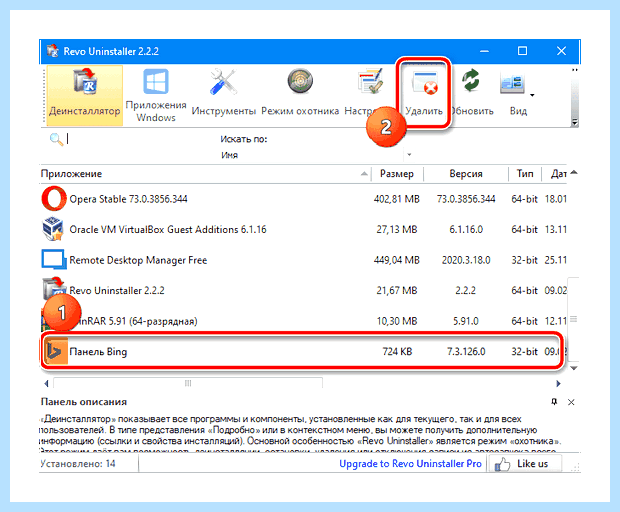The width and height of the screenshot is (620, 512).
Task: Open the Инструменты toolbar button
Action: [x=224, y=94]
